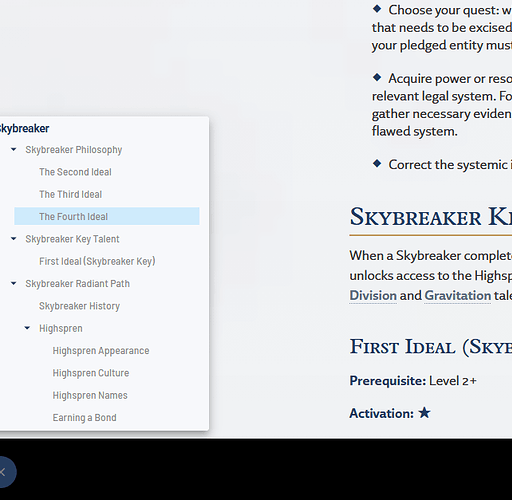Click the round back arrow button
The width and height of the screenshot is (512, 500).
point(4,472)
